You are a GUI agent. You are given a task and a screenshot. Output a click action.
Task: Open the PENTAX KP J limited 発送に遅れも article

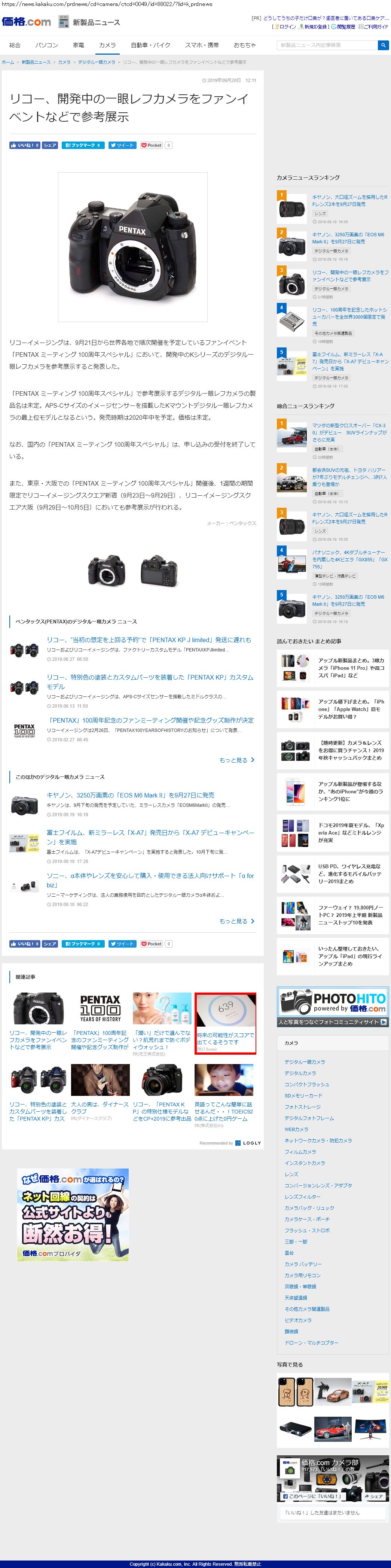click(149, 640)
